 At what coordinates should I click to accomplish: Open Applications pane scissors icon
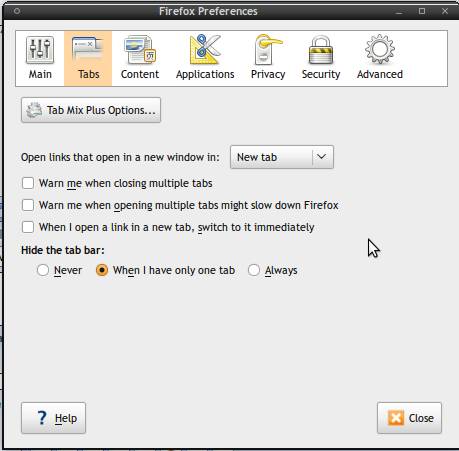pos(205,50)
